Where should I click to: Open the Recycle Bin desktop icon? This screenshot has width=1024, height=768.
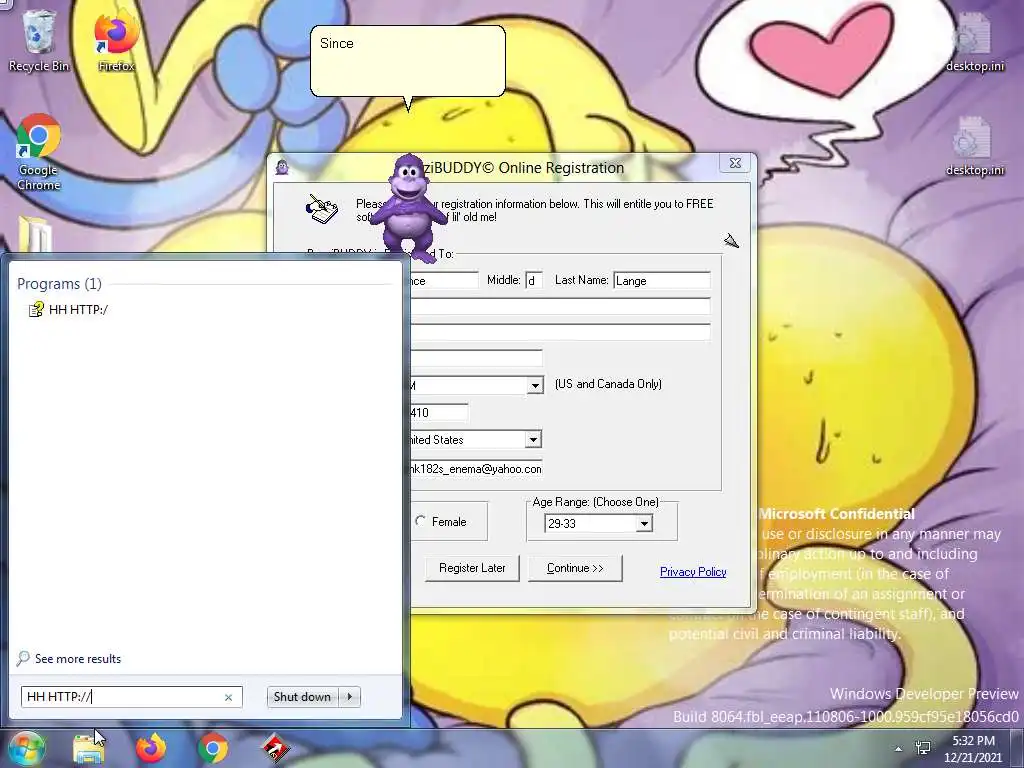[x=38, y=40]
